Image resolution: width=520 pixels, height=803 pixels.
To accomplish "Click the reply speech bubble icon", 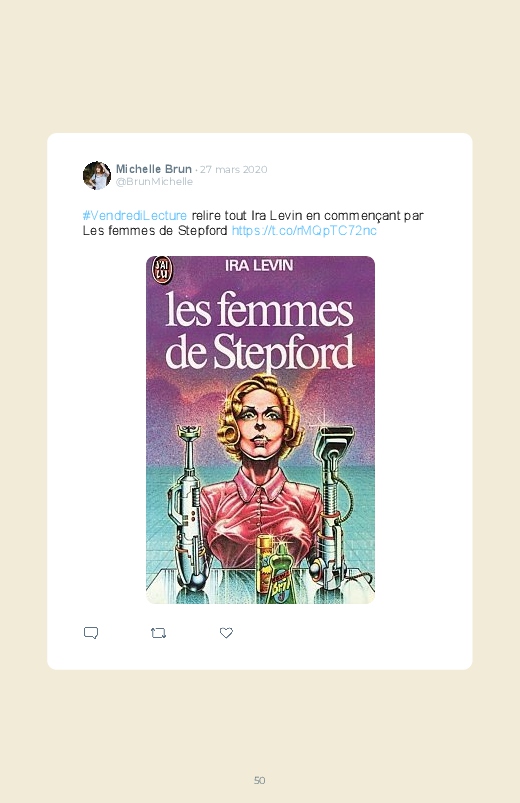I will [91, 633].
